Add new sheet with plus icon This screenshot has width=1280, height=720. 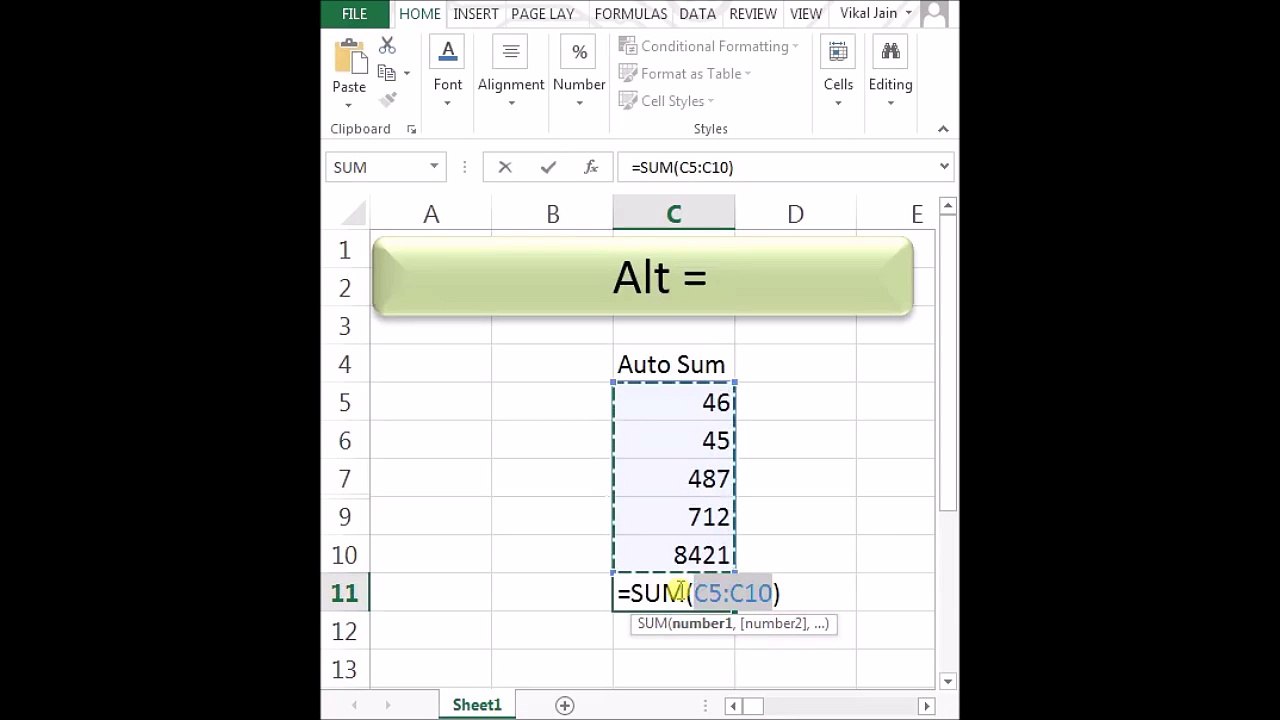[565, 705]
